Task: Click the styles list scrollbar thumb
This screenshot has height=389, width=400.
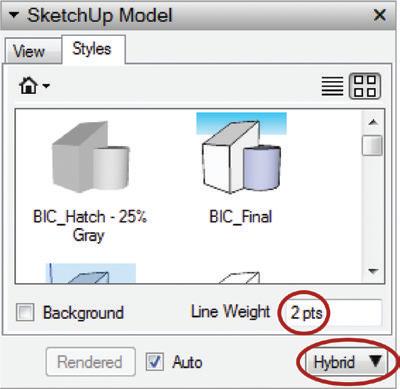Action: (372, 145)
